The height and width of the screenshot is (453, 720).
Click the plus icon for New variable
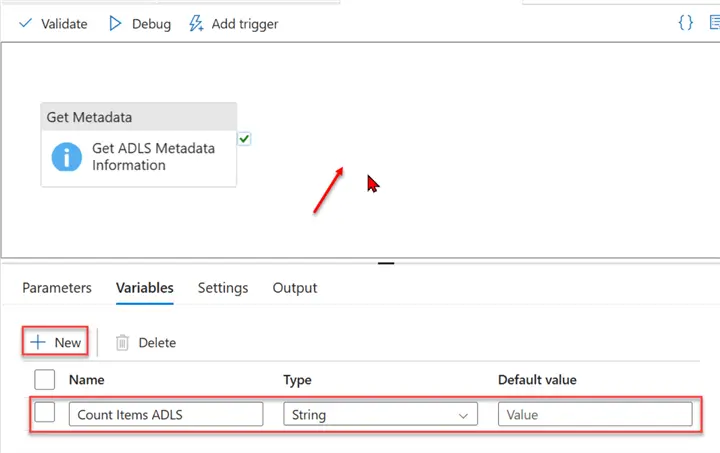[x=38, y=342]
